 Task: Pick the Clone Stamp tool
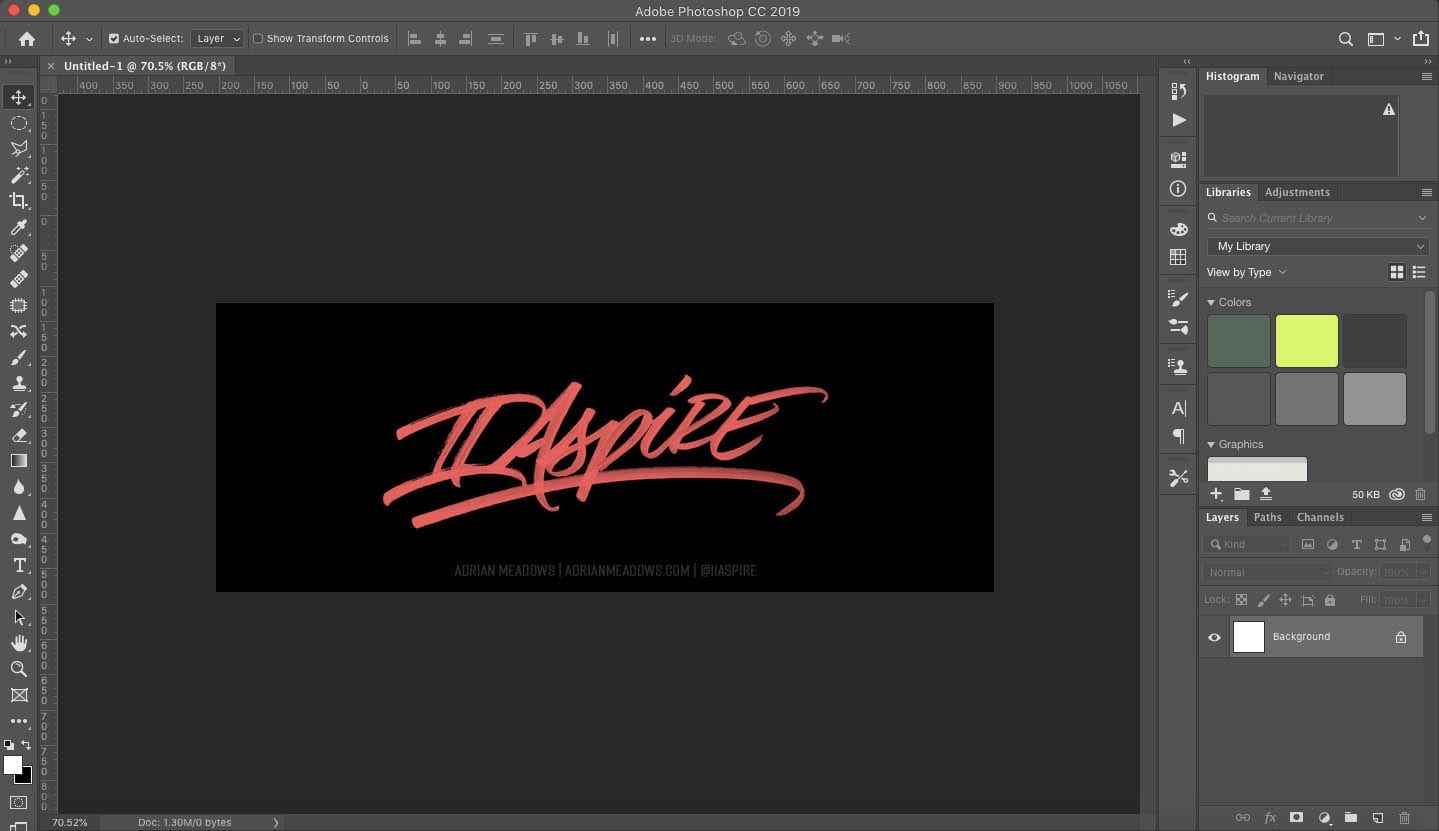tap(19, 383)
